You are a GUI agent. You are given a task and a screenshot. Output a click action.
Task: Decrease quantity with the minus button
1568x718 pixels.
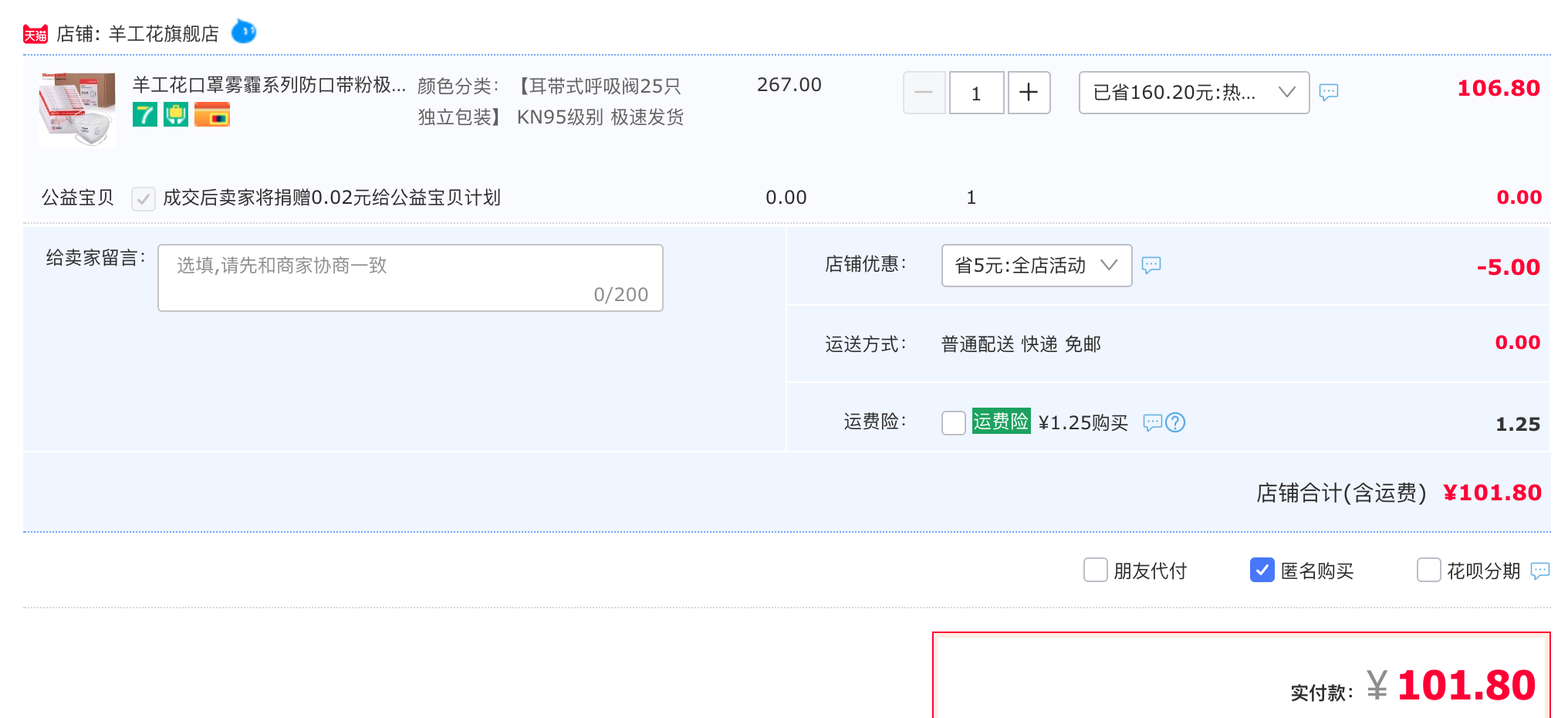tap(924, 93)
